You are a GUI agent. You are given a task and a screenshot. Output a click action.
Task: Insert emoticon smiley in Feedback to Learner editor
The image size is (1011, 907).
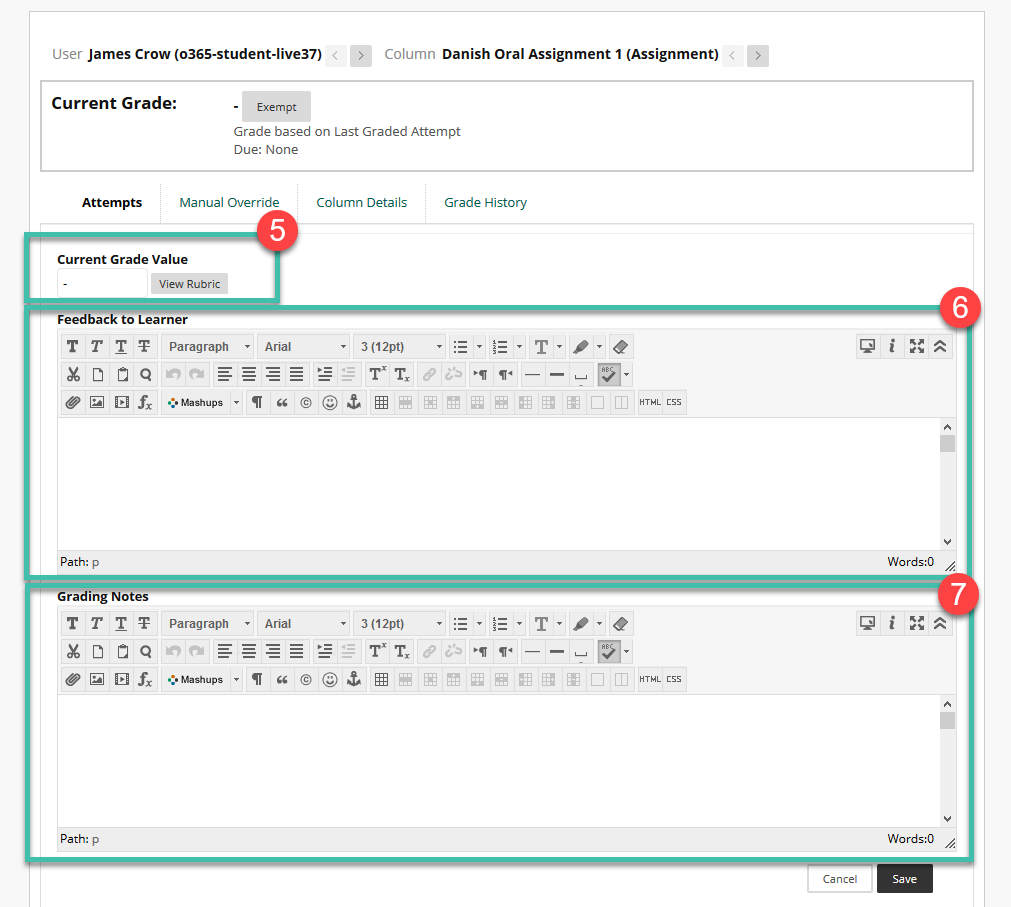[x=330, y=402]
